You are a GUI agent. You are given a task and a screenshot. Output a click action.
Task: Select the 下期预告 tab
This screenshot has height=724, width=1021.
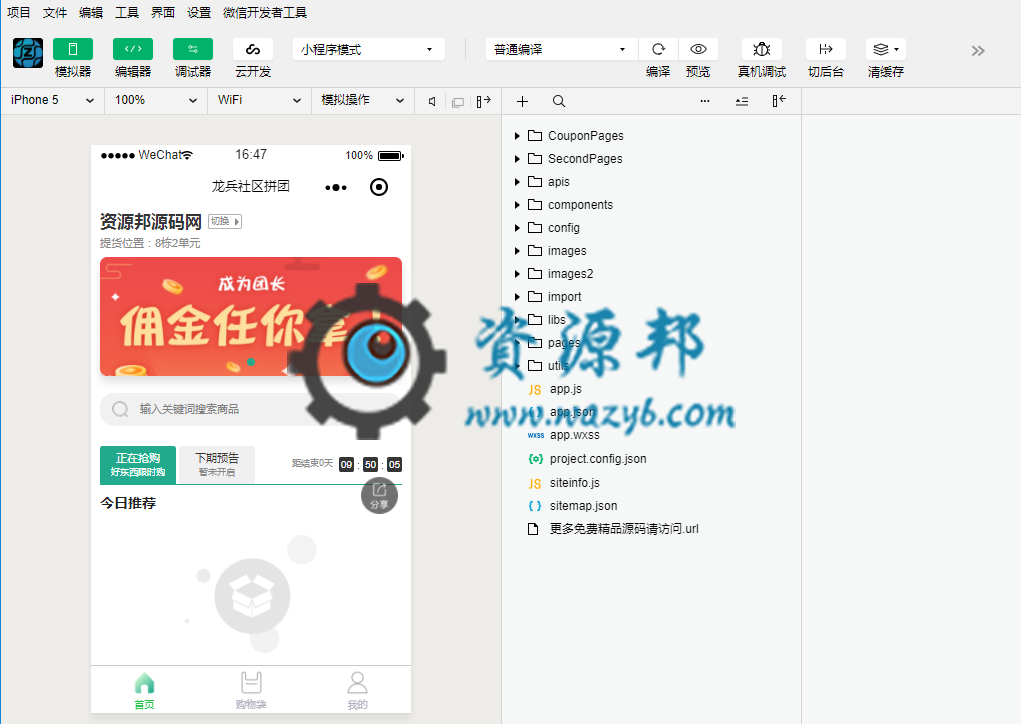point(217,465)
